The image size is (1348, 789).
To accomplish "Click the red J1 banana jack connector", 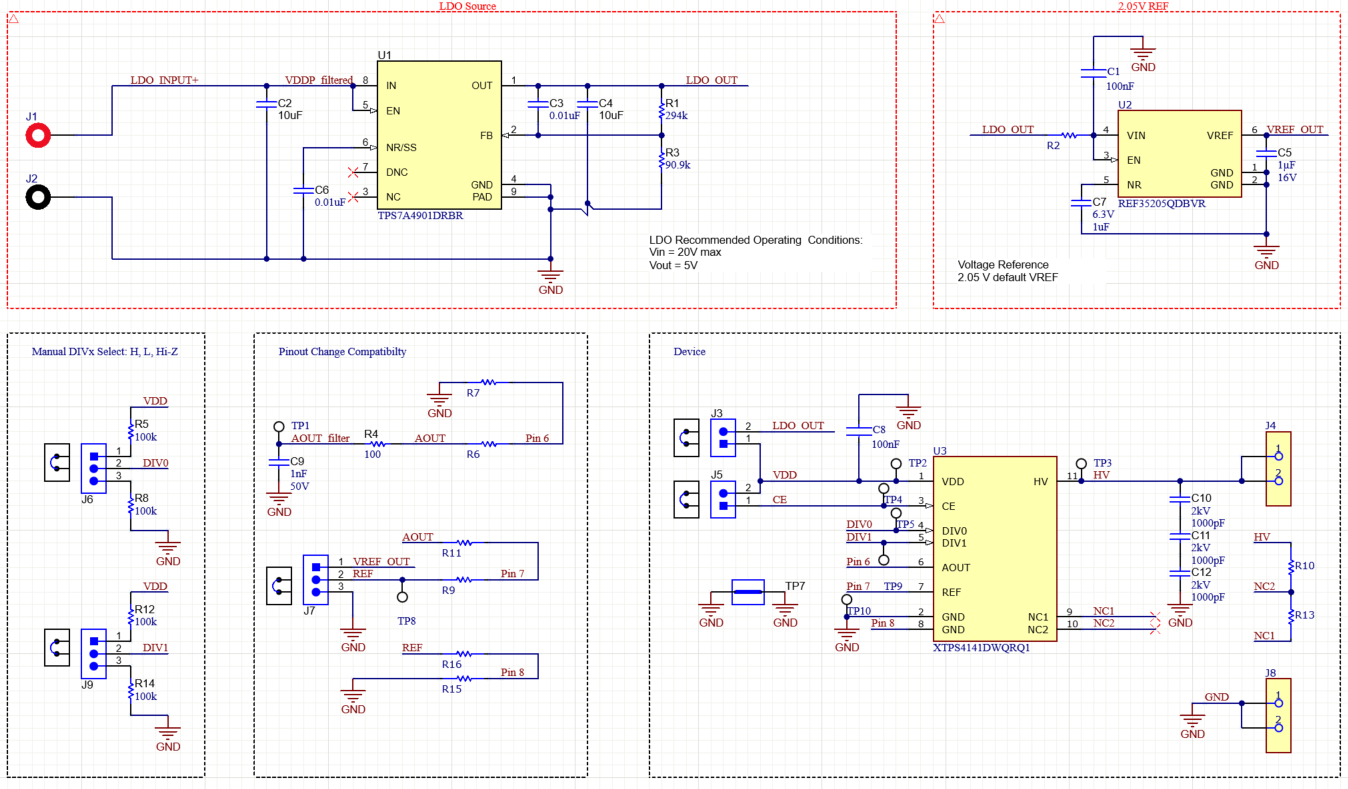I will point(38,135).
